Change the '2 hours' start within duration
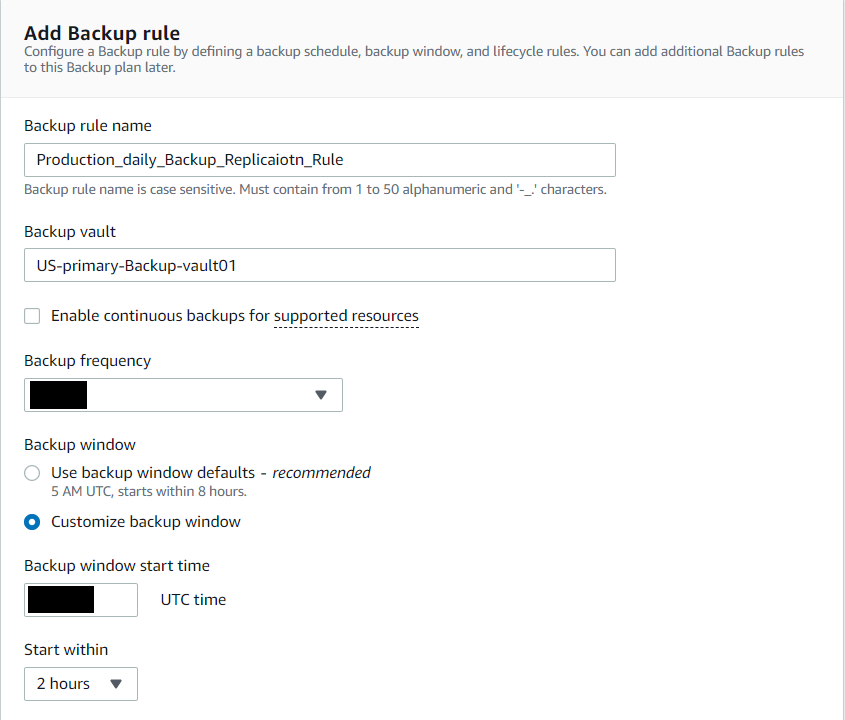 (80, 684)
